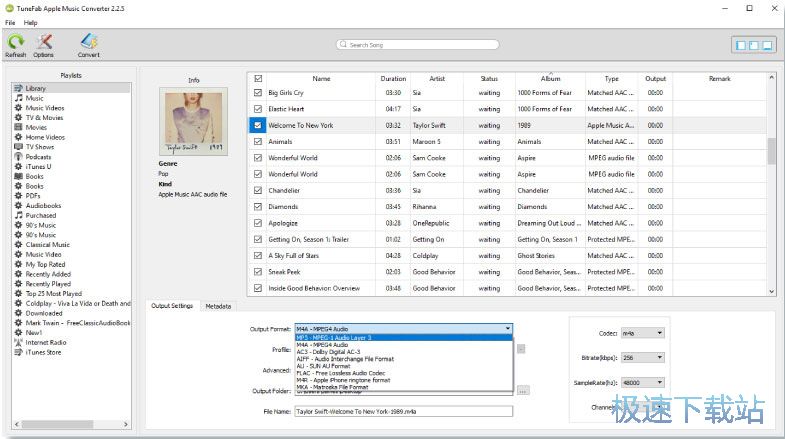
Task: Click the Output Folder browse button
Action: [x=523, y=390]
